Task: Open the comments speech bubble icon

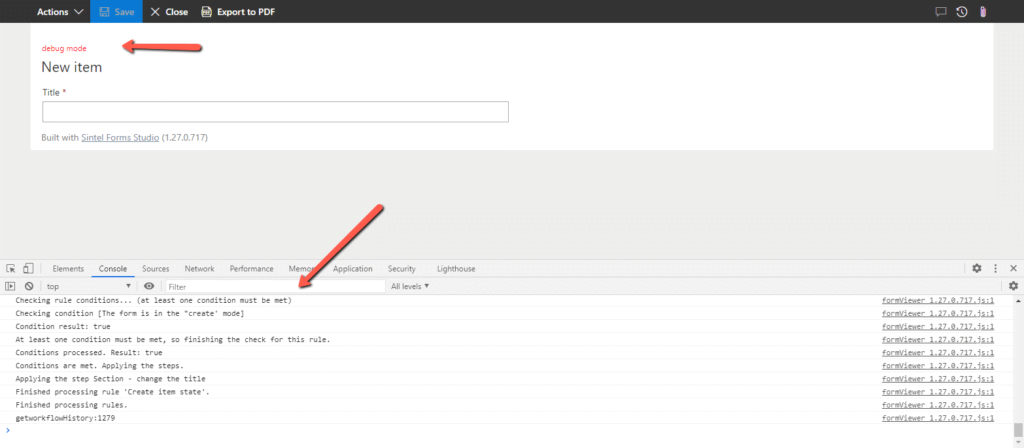Action: click(x=940, y=12)
